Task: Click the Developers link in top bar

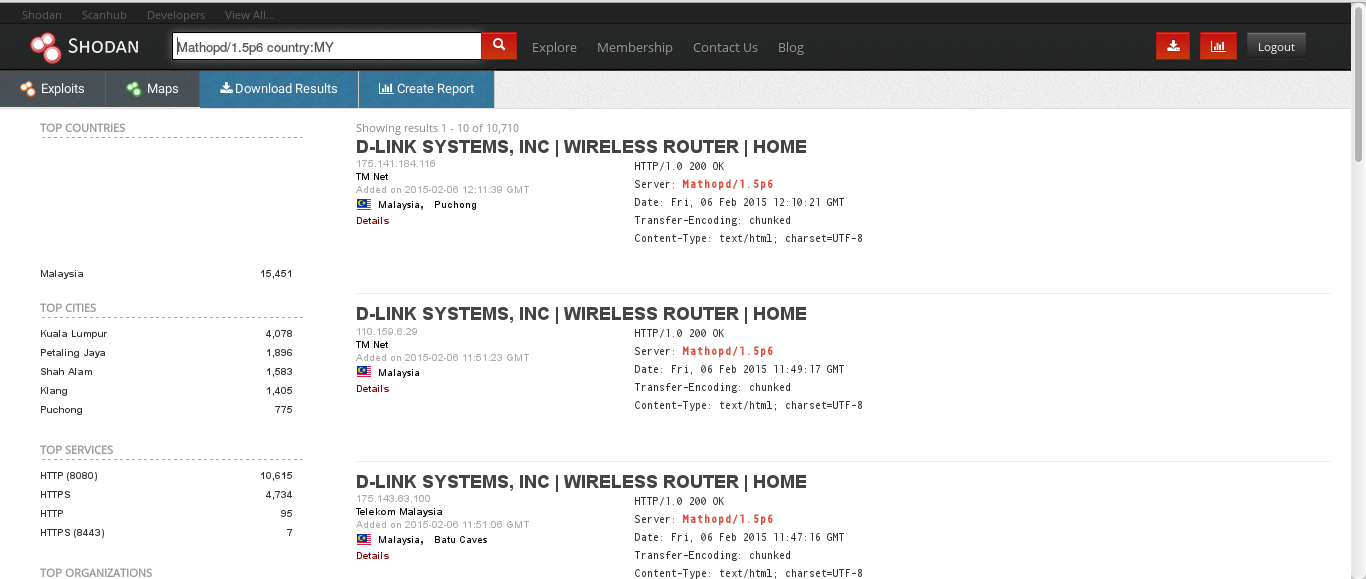Action: 176,15
